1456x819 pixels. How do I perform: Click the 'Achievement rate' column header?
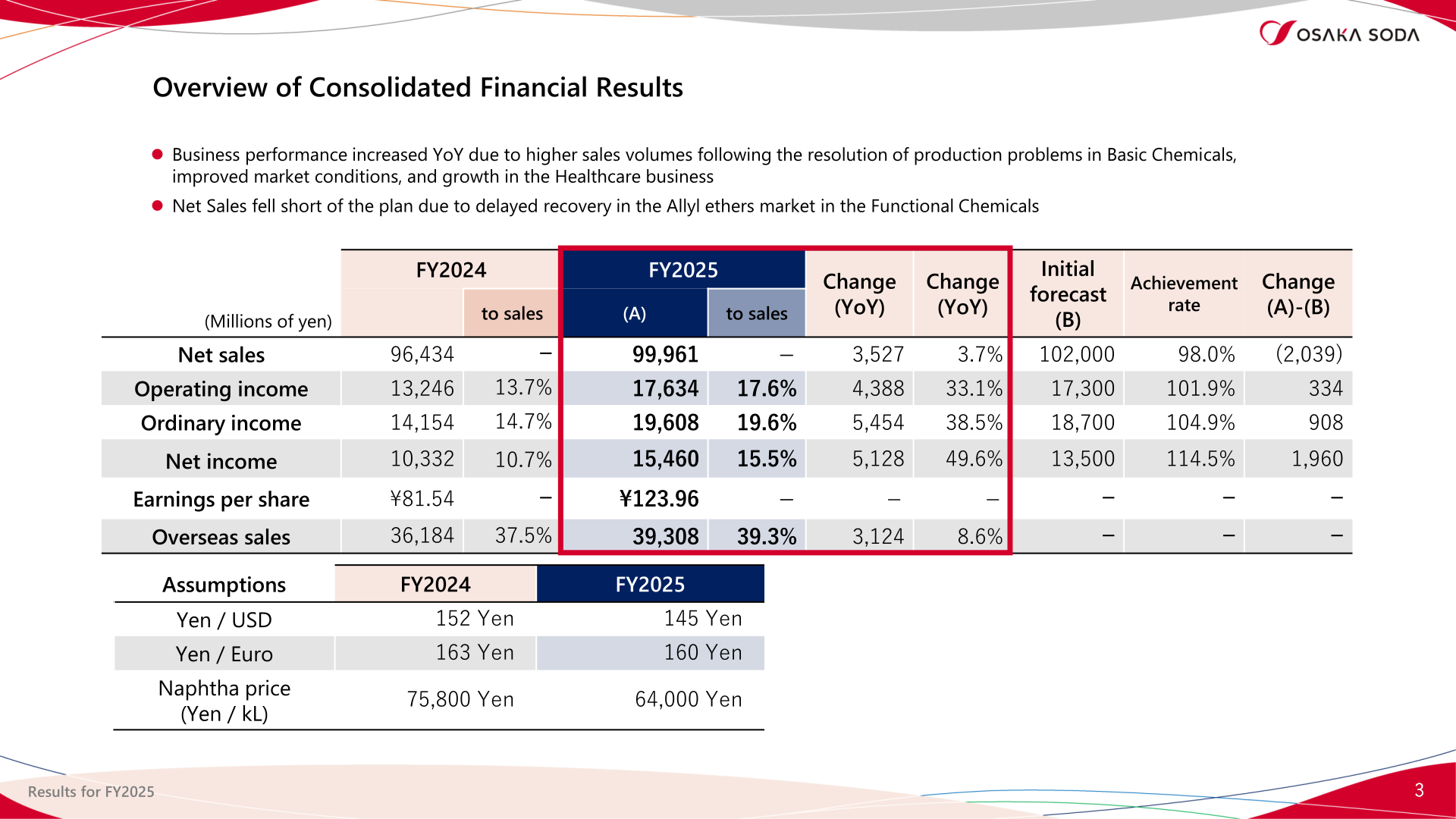[1184, 293]
